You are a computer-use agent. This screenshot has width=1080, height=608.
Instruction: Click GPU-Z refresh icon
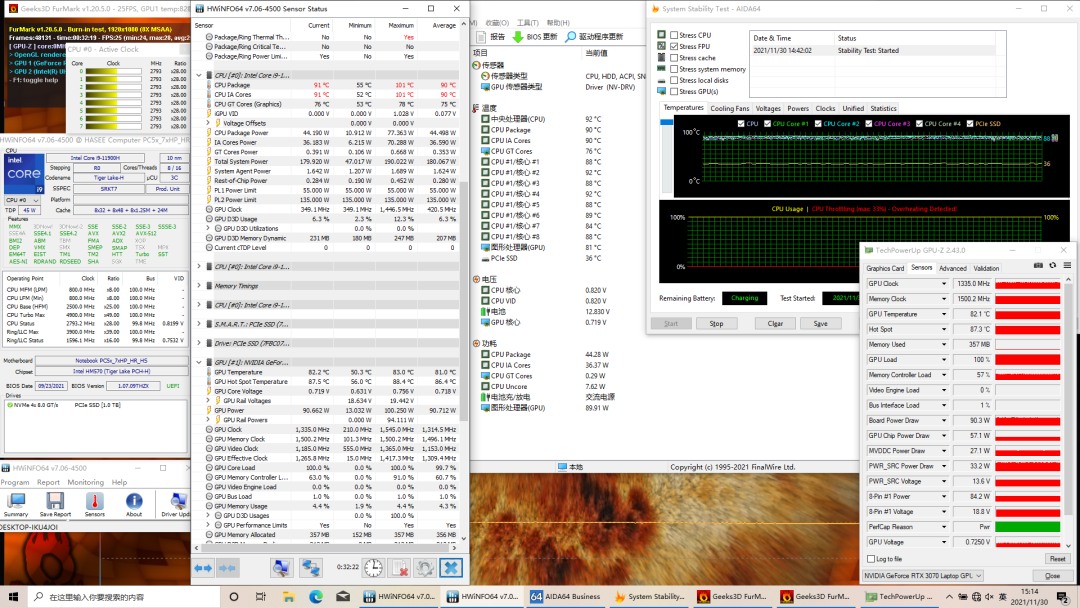point(1052,265)
